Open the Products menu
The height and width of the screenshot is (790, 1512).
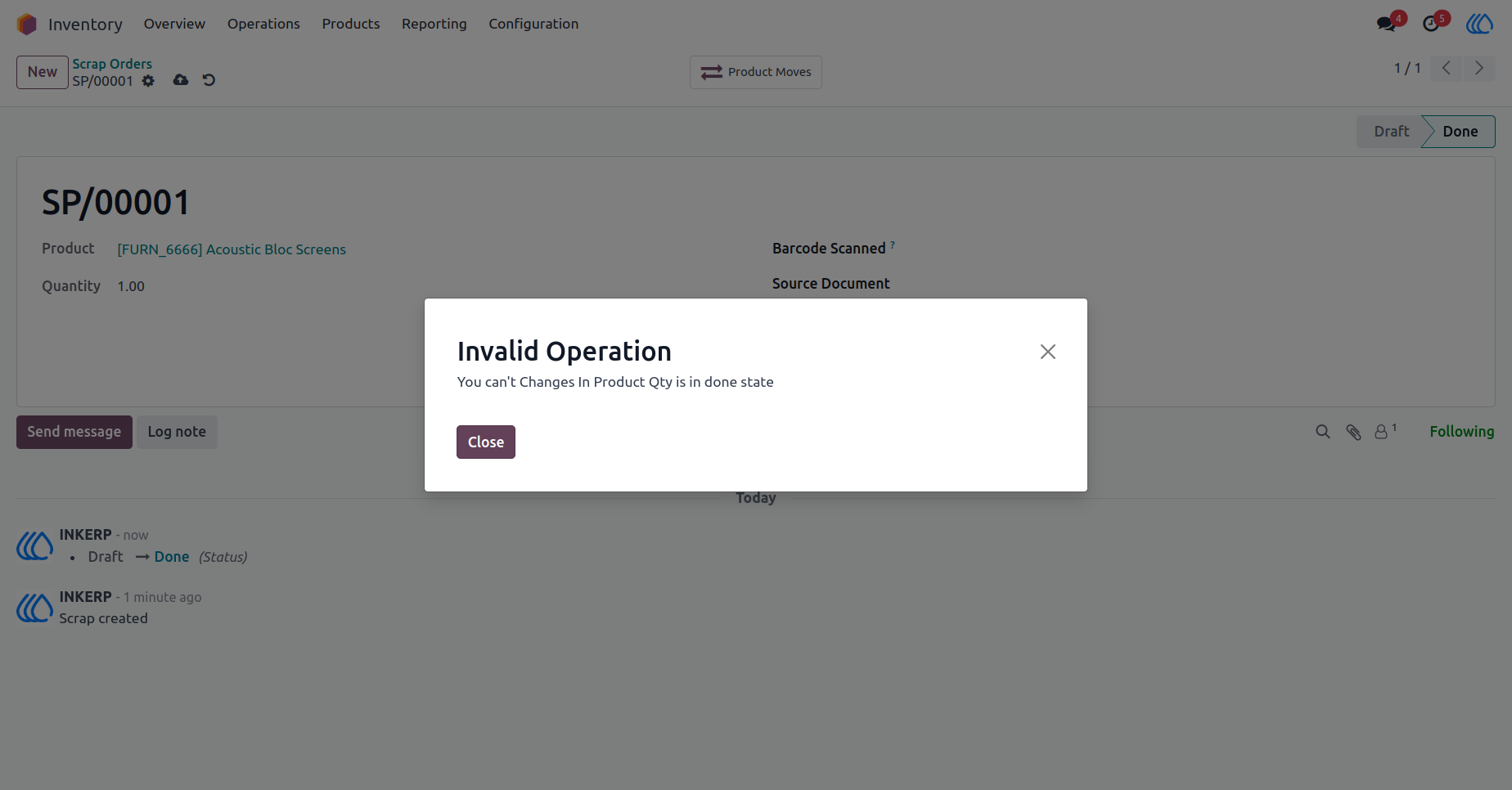click(351, 24)
